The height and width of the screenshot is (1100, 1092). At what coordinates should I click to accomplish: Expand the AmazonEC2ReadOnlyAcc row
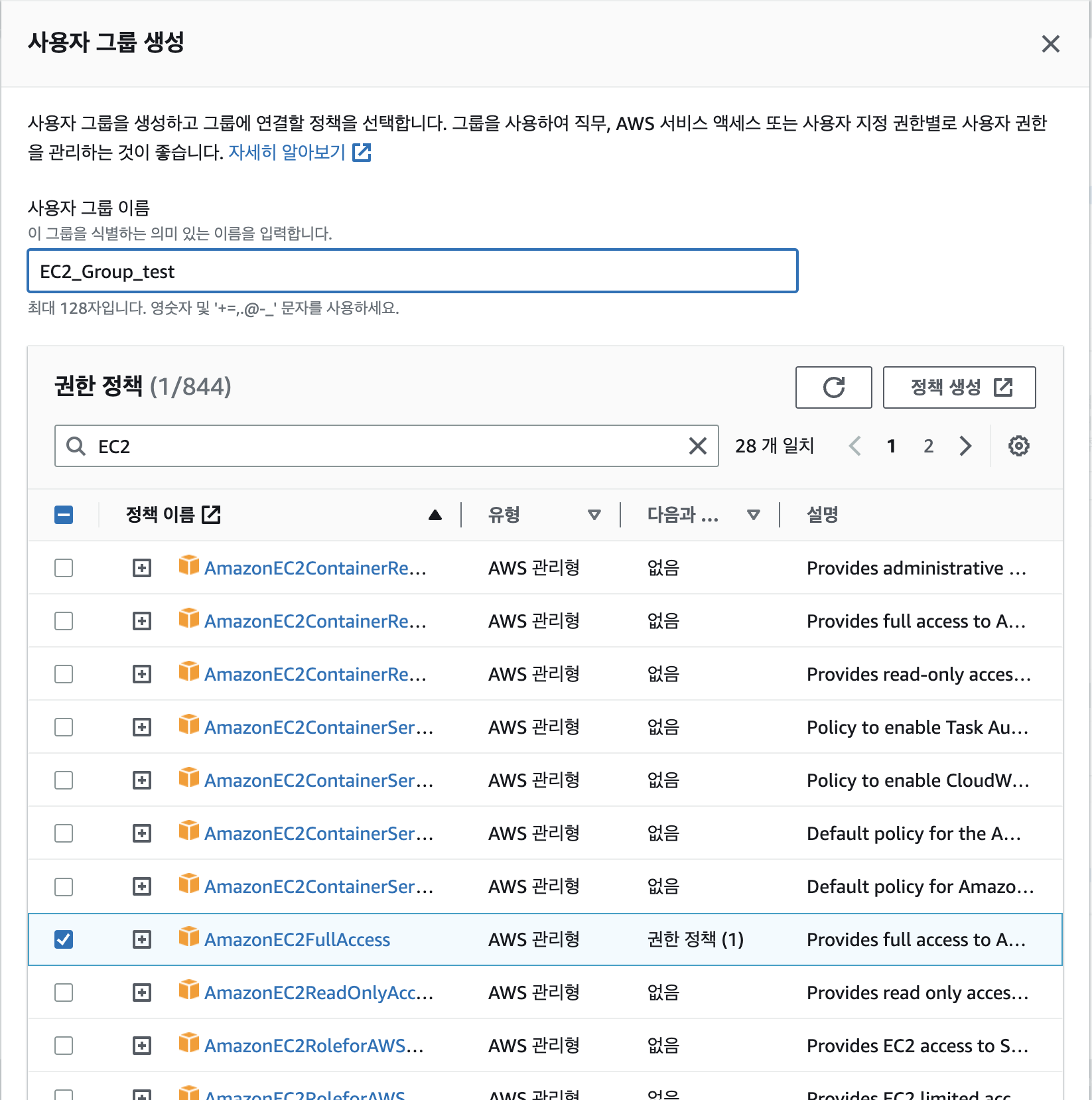142,993
